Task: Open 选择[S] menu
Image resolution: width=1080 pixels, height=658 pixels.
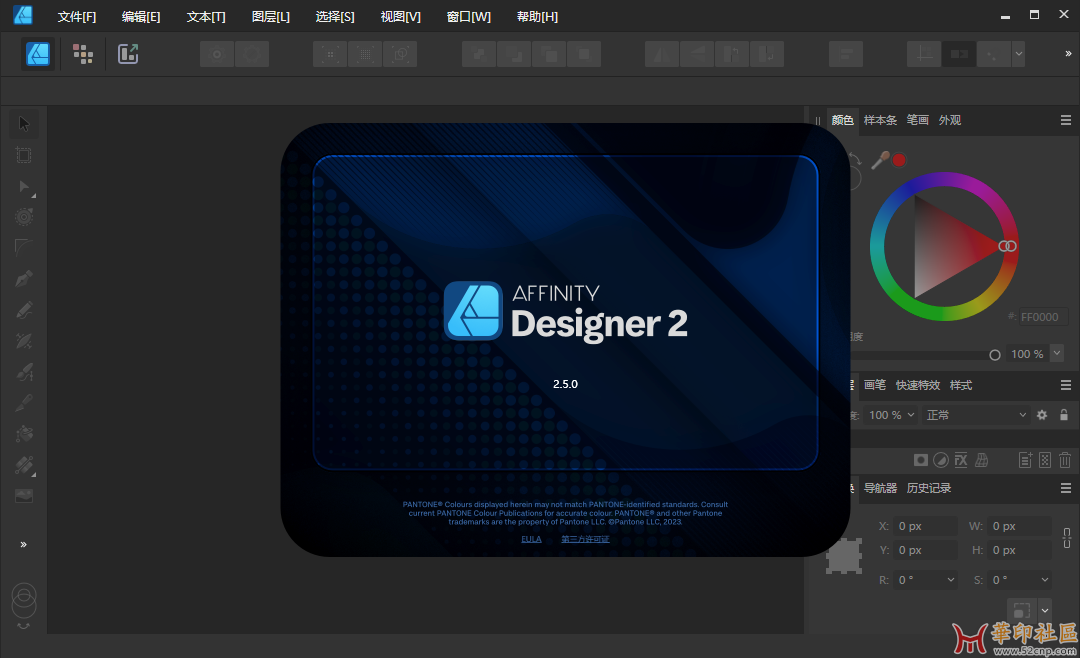Action: tap(335, 17)
